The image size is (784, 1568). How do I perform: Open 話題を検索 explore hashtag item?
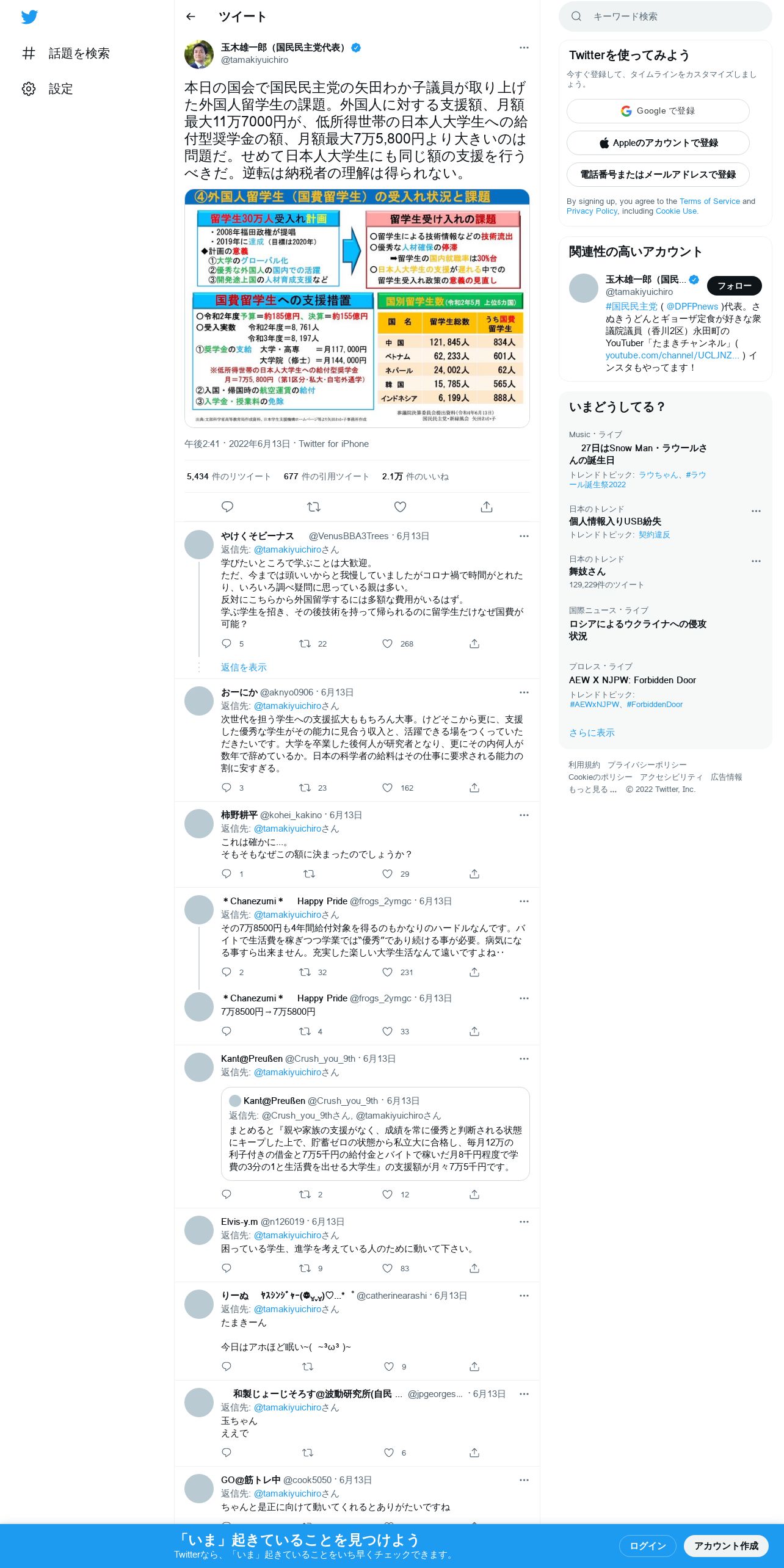click(x=67, y=54)
